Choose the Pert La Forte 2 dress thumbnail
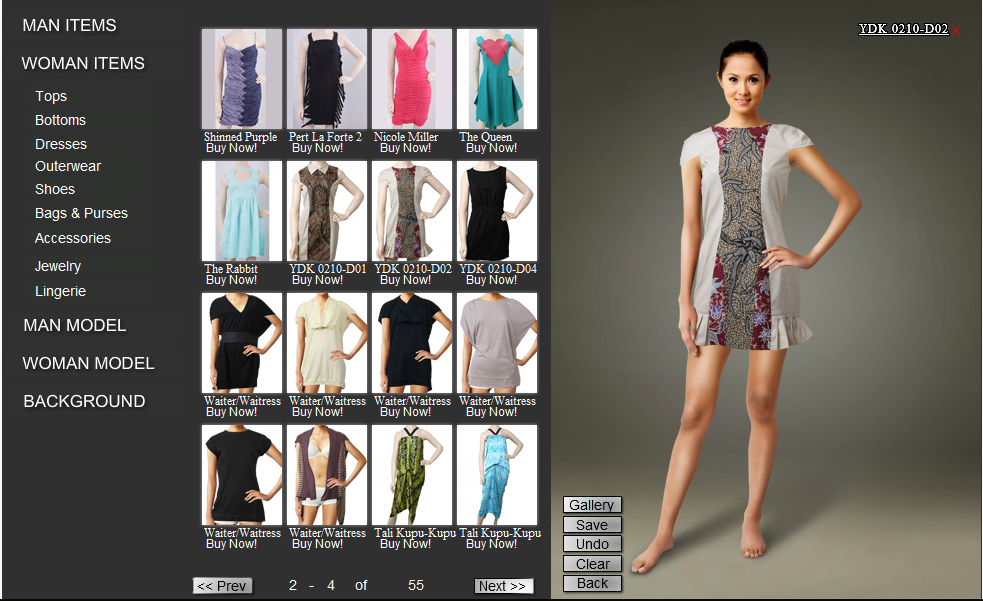The width and height of the screenshot is (983, 601). [327, 79]
